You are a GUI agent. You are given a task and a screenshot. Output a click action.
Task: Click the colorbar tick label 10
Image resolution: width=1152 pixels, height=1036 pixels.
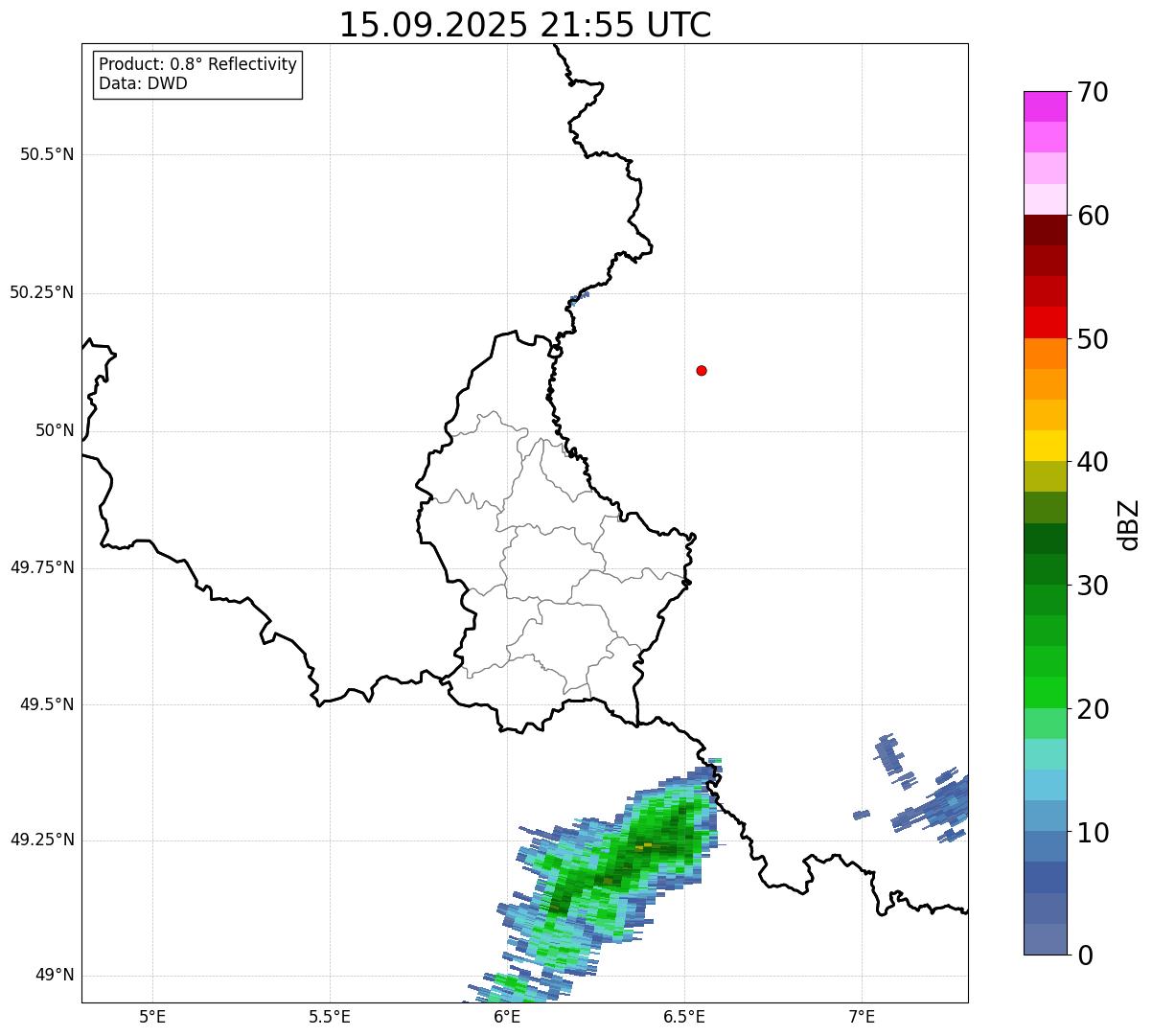1093,833
